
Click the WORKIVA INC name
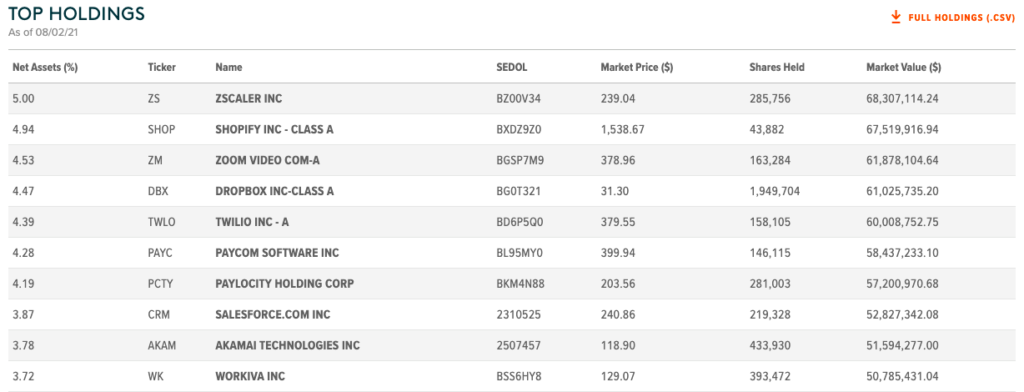250,377
